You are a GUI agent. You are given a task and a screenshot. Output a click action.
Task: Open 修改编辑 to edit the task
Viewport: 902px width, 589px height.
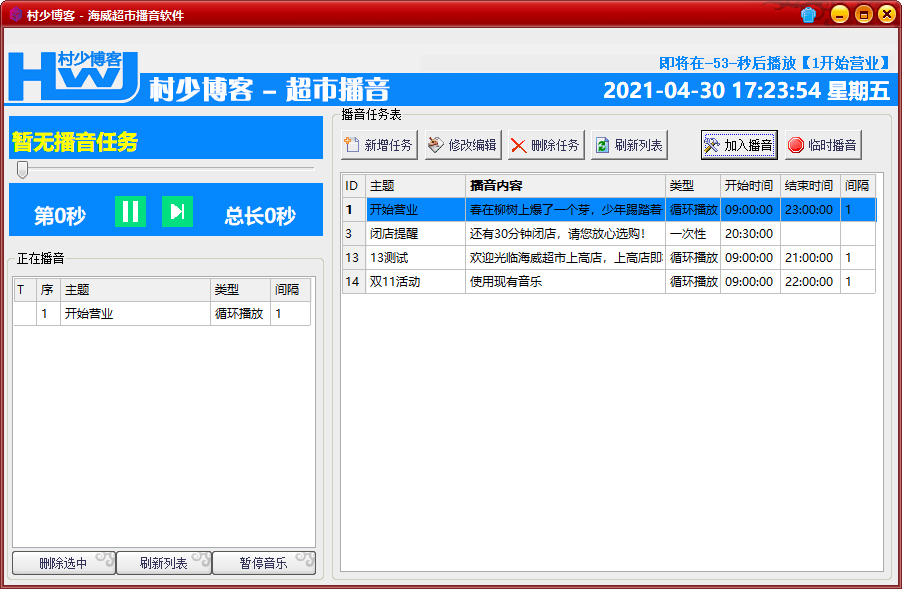pyautogui.click(x=463, y=145)
